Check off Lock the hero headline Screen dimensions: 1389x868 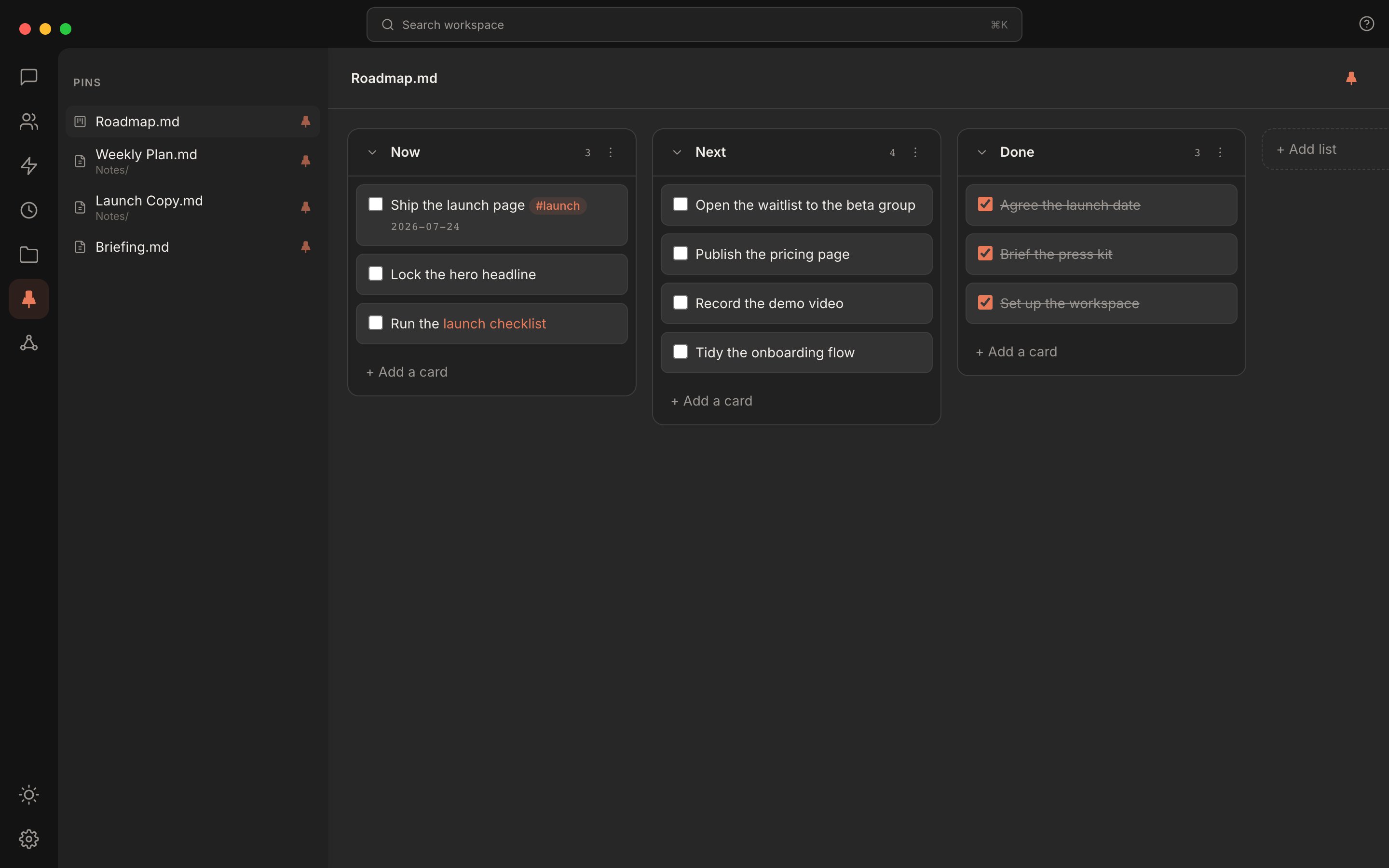click(375, 274)
